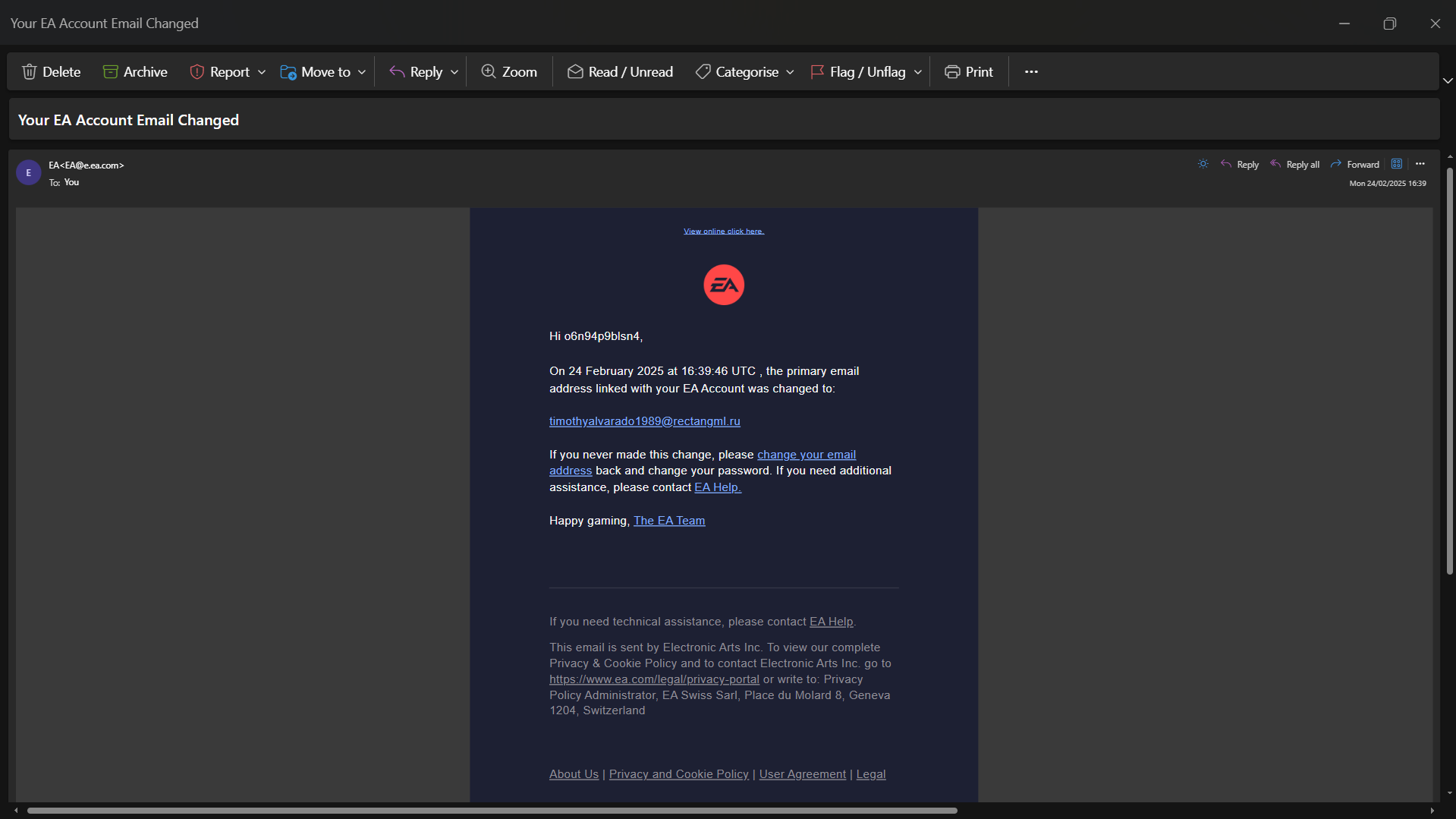Open EA Help link in technical assistance line
Image resolution: width=1456 pixels, height=819 pixels.
[x=832, y=622]
